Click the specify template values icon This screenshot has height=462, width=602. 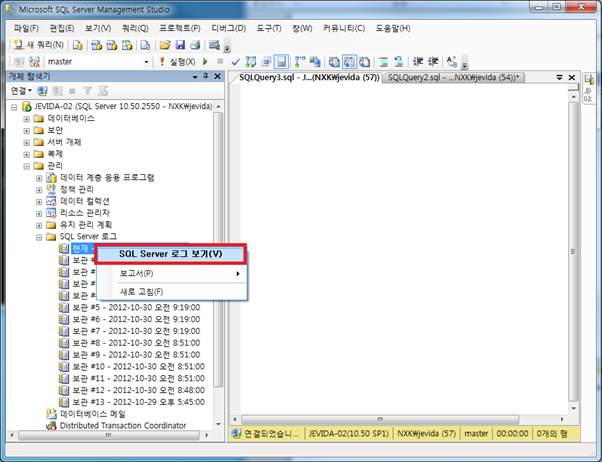(452, 61)
